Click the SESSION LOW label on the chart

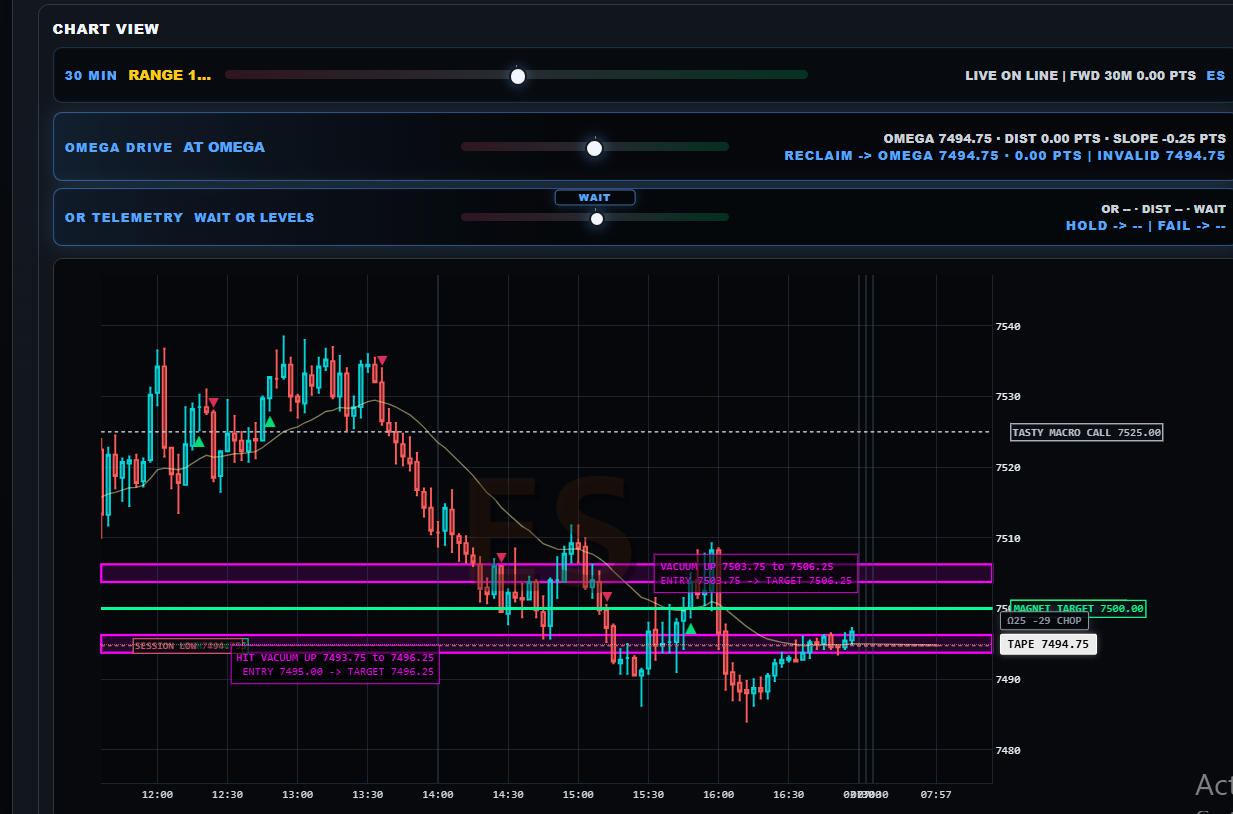point(190,646)
